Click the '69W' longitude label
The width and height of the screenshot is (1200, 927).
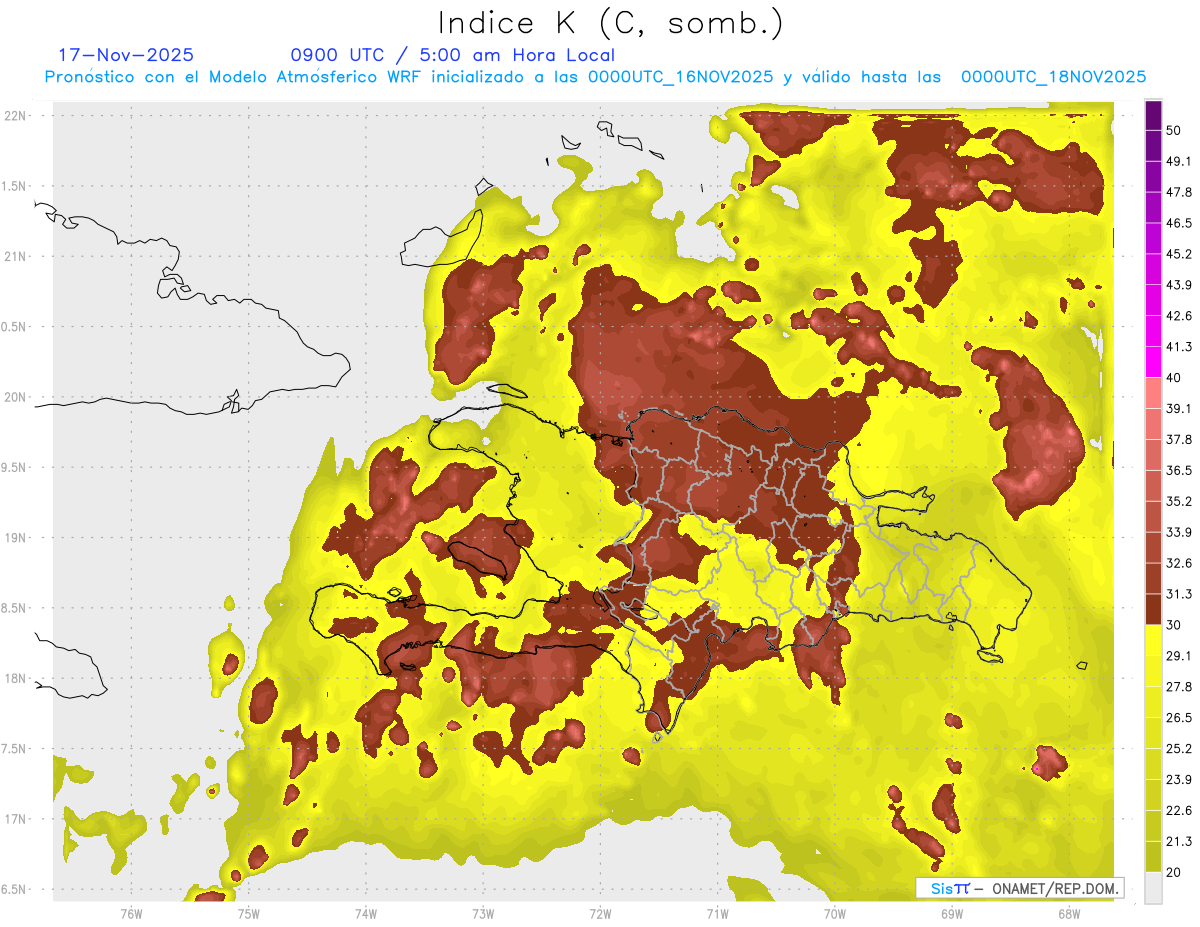pyautogui.click(x=952, y=914)
